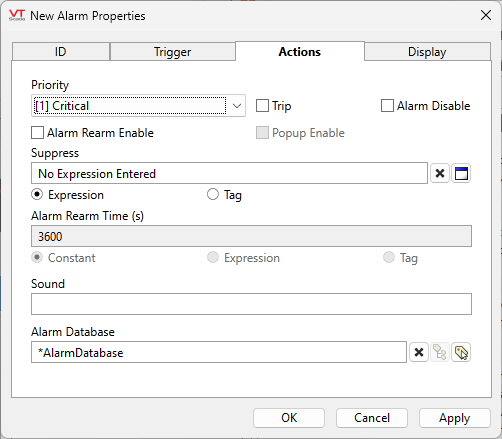The width and height of the screenshot is (502, 439).
Task: Open tag selector icon for Alarm Database
Action: tap(461, 352)
